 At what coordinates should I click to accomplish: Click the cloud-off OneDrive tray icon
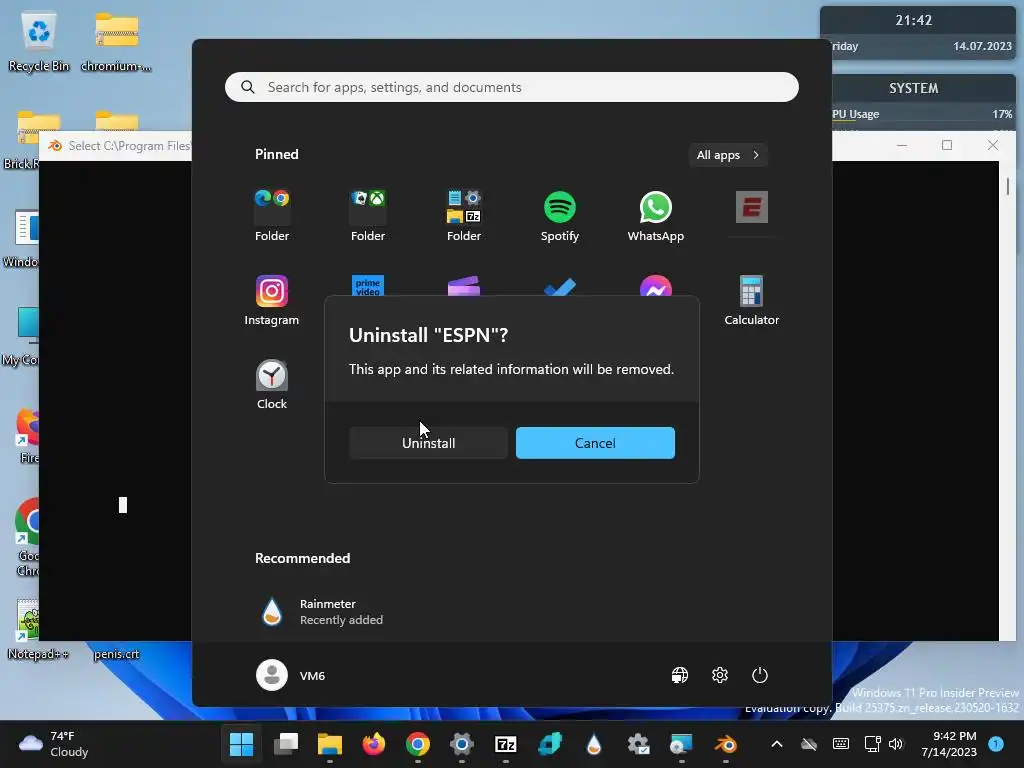[809, 744]
